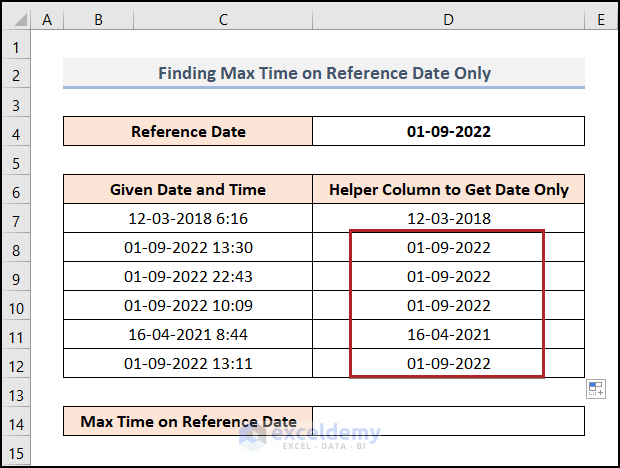This screenshot has width=620, height=468.
Task: Click the Auto Fill Options icon
Action: tap(595, 389)
